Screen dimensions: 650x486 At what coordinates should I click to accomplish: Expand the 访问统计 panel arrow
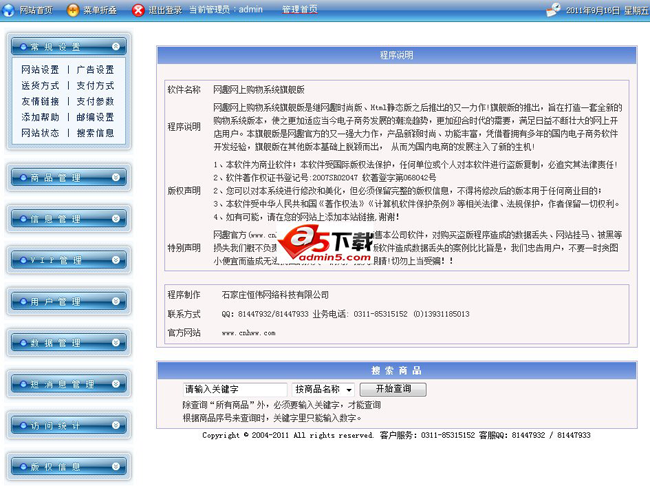coord(116,425)
